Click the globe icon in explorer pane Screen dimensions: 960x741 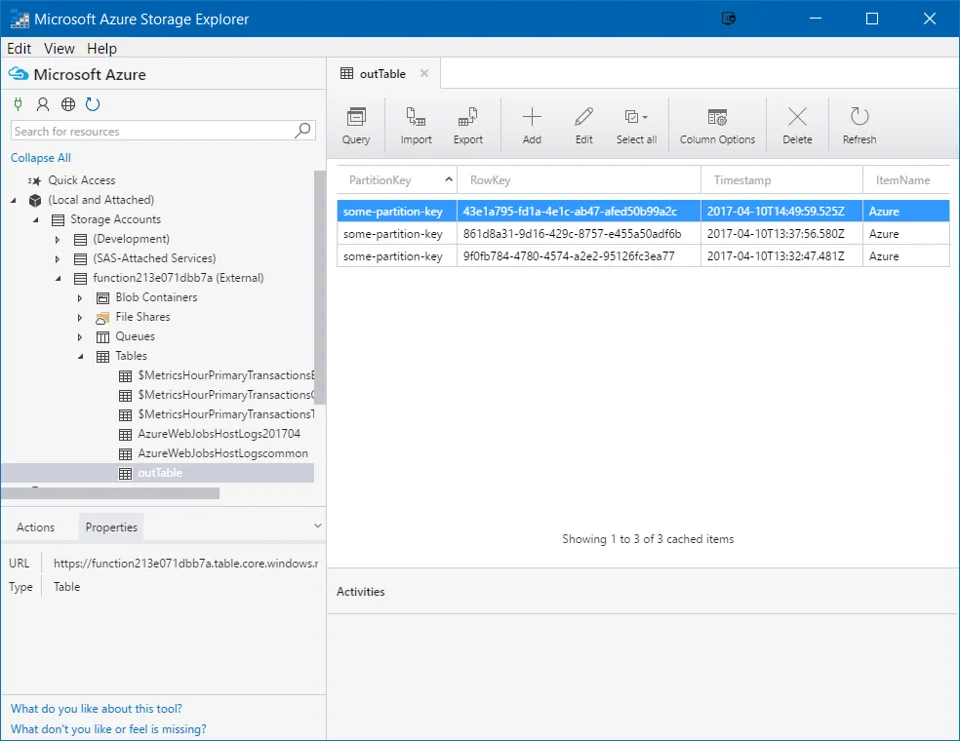(x=68, y=104)
